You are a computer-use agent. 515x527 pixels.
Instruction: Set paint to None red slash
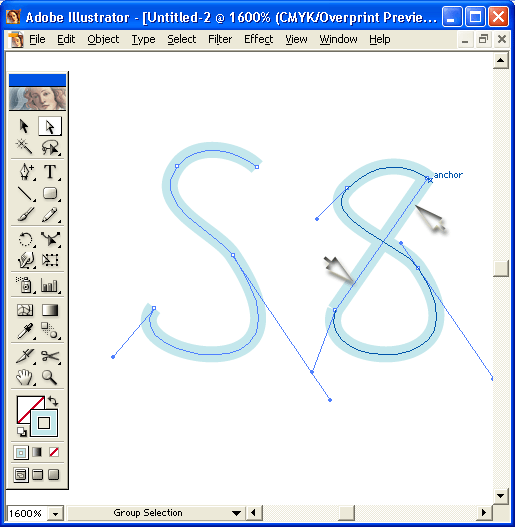[x=54, y=452]
